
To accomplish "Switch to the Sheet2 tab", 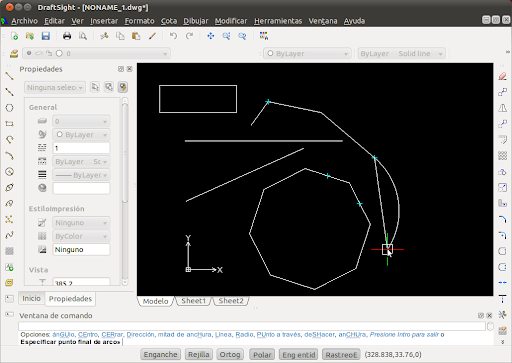I will click(x=231, y=301).
